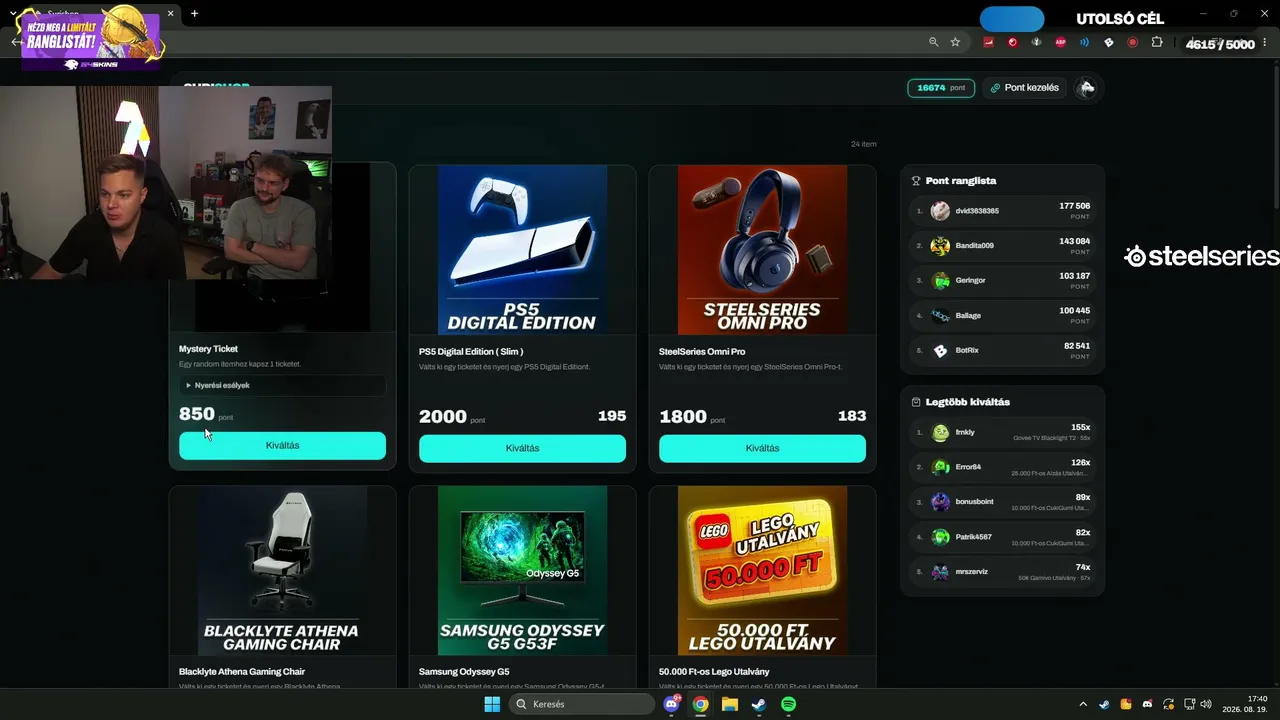Click the 1800 pont price

(x=692, y=417)
